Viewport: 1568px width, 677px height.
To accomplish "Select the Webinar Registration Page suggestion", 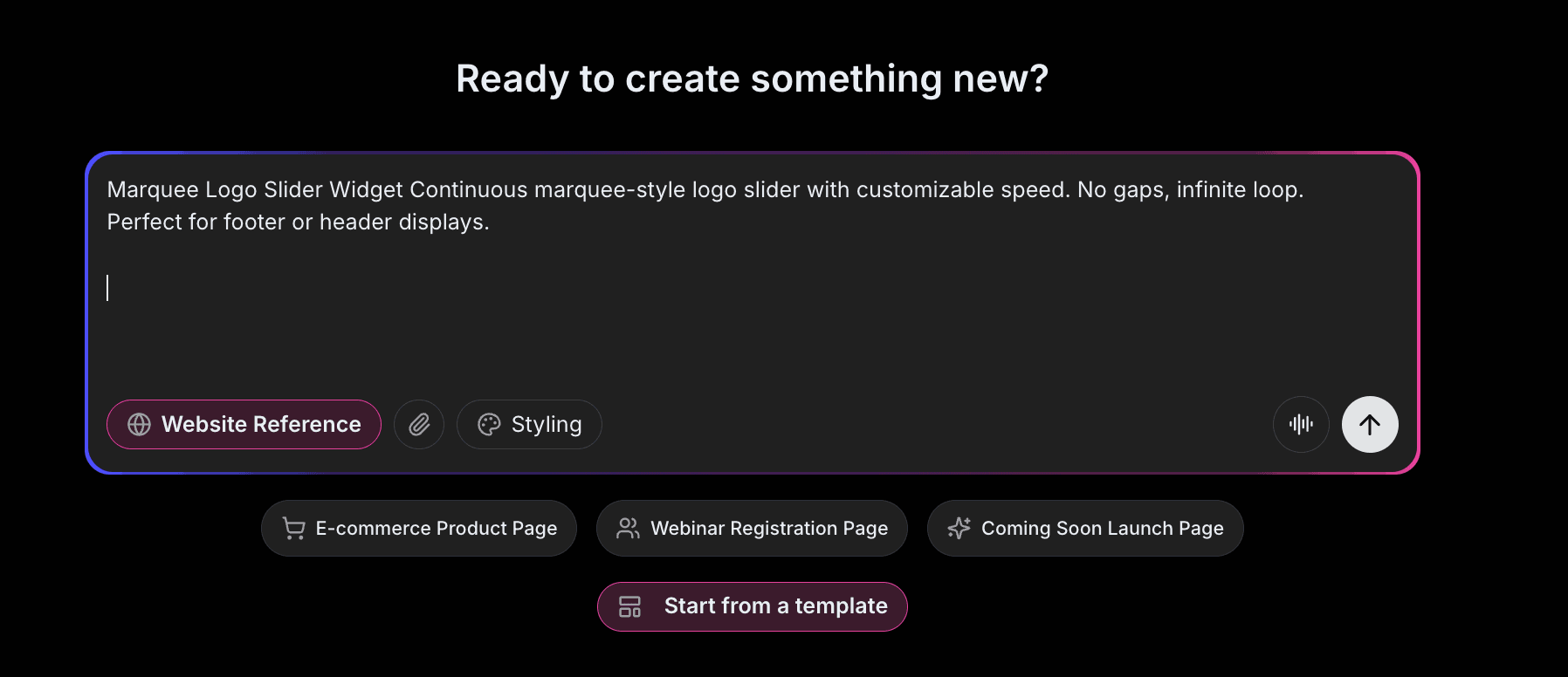I will 752,528.
